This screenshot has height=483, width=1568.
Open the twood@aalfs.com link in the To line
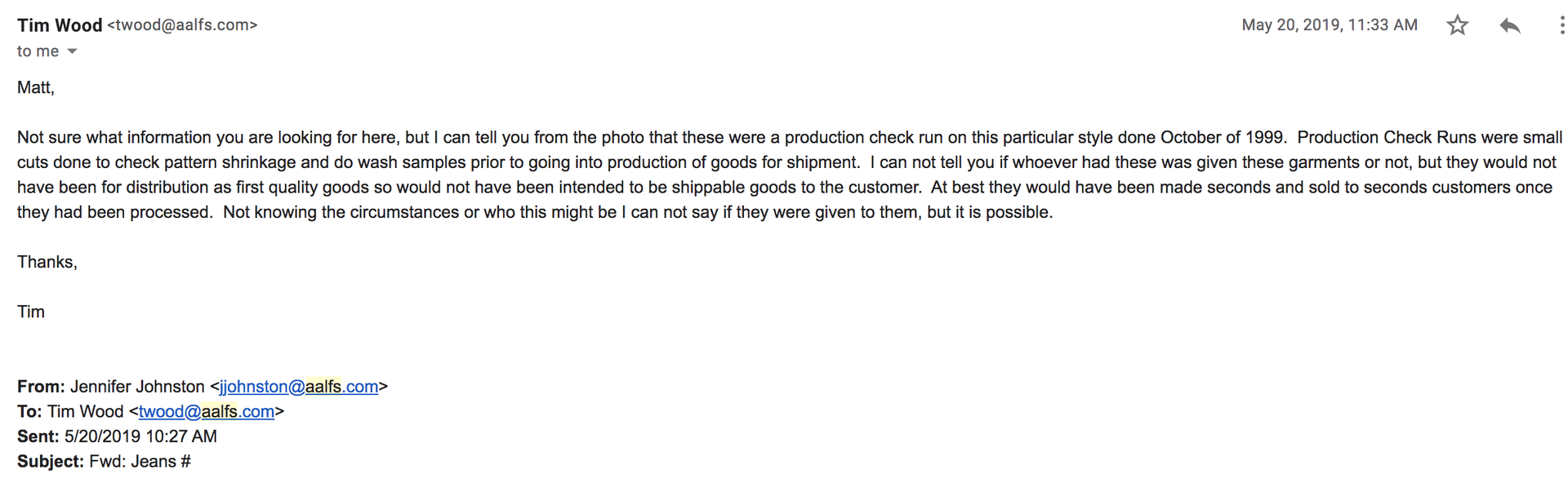tap(206, 412)
